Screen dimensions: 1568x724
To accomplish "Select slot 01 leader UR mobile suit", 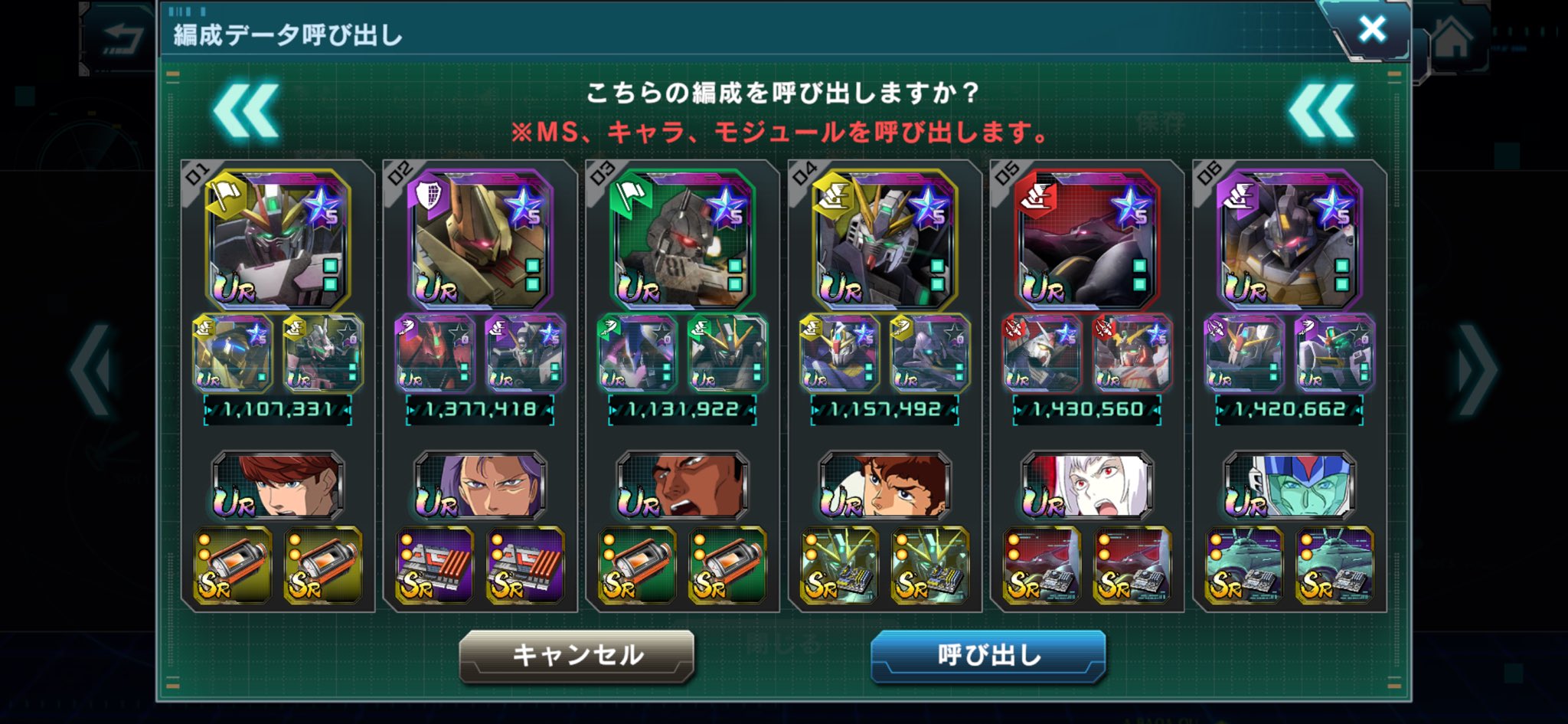I will point(278,239).
